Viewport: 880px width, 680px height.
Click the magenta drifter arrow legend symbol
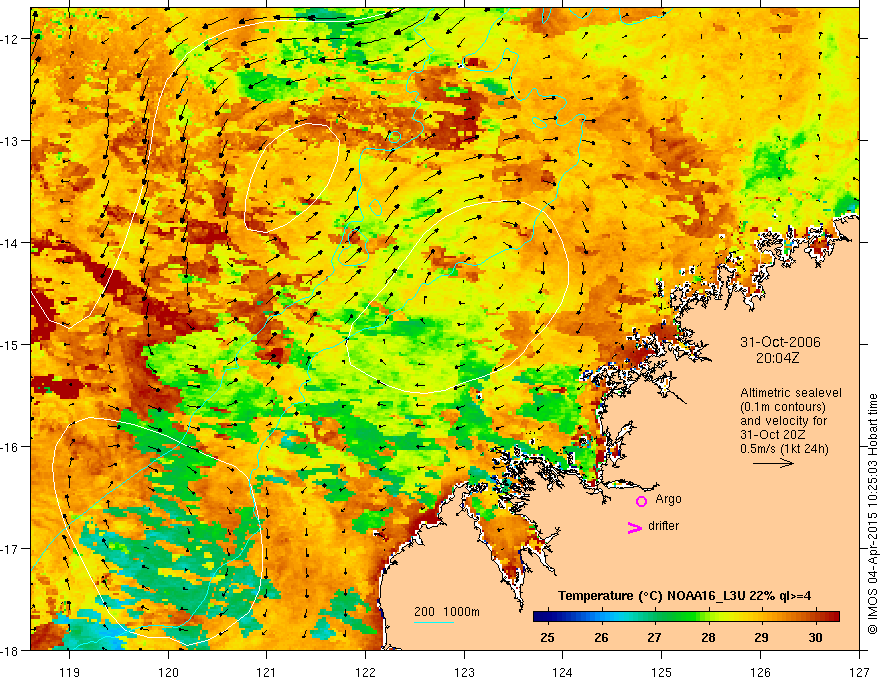pos(635,527)
